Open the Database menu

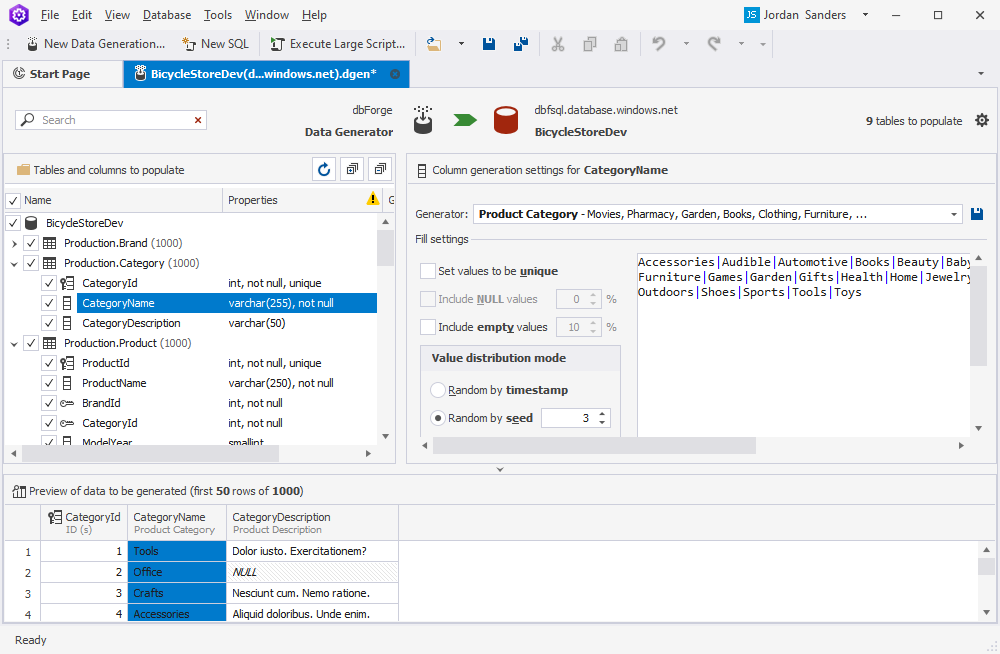point(167,15)
